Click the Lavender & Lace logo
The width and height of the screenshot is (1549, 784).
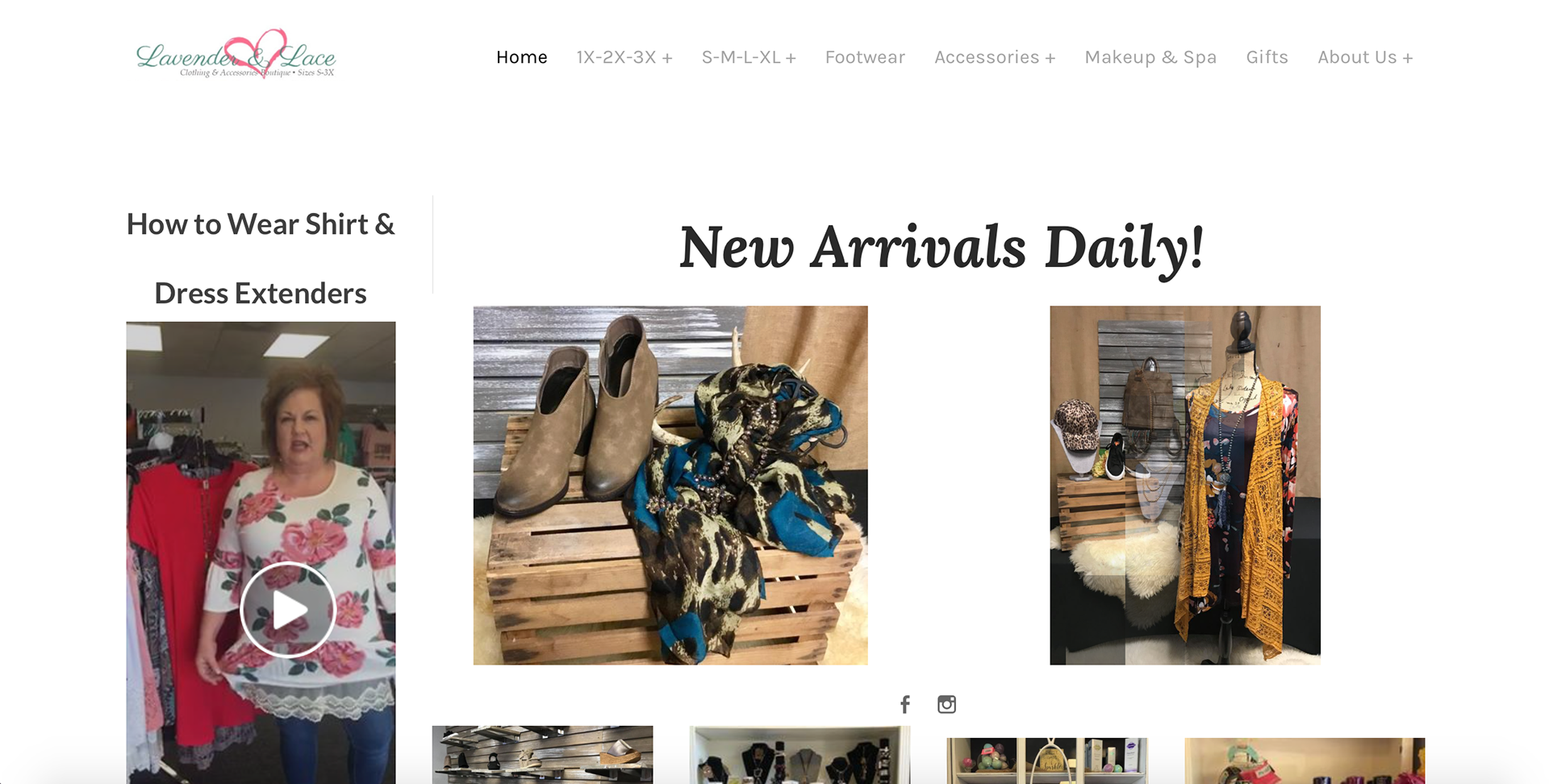point(236,55)
